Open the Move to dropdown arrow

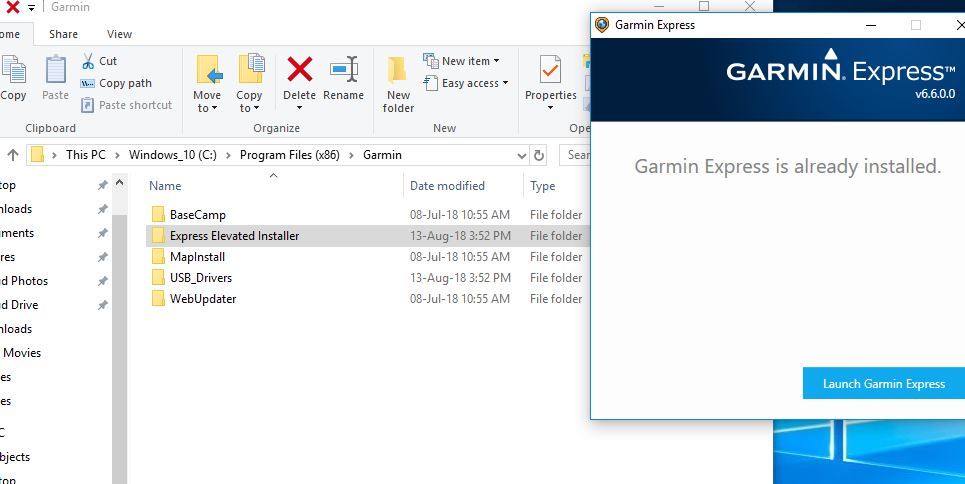pyautogui.click(x=214, y=109)
